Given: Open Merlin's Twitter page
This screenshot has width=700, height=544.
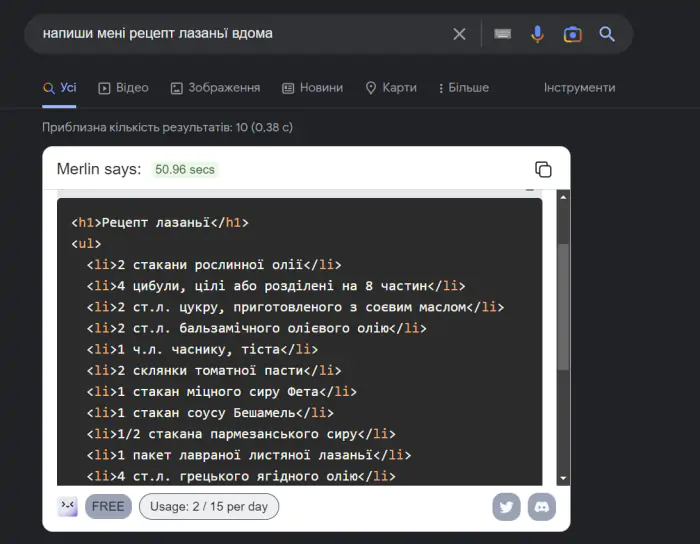Looking at the screenshot, I should click(x=506, y=507).
